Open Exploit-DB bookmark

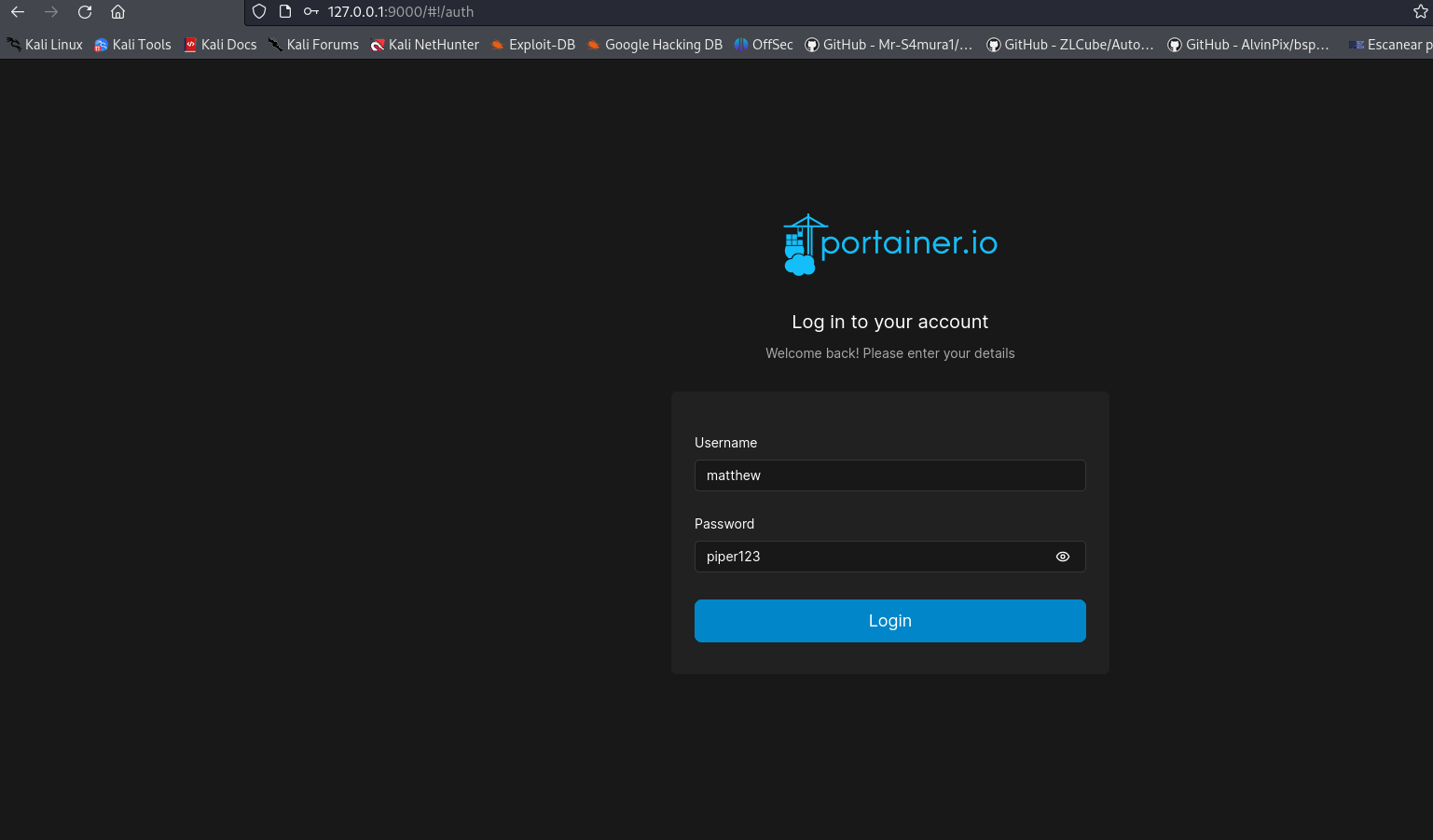533,45
